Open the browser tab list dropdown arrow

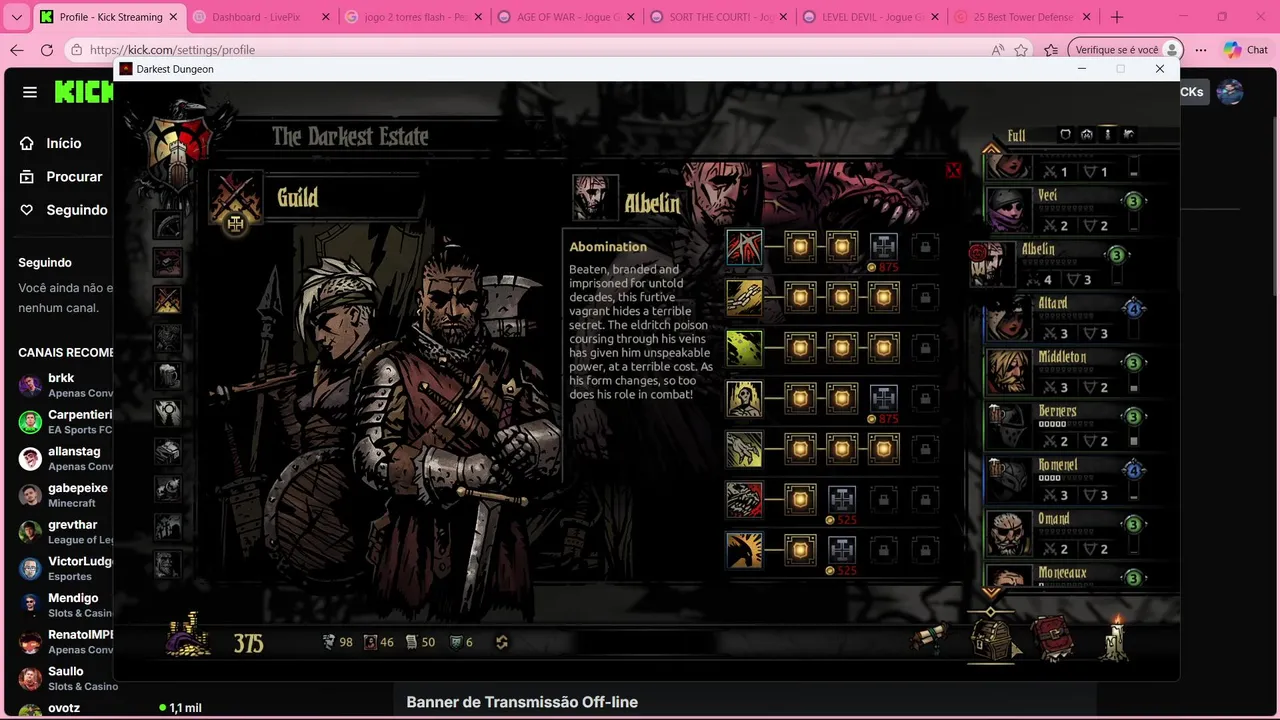[x=16, y=17]
